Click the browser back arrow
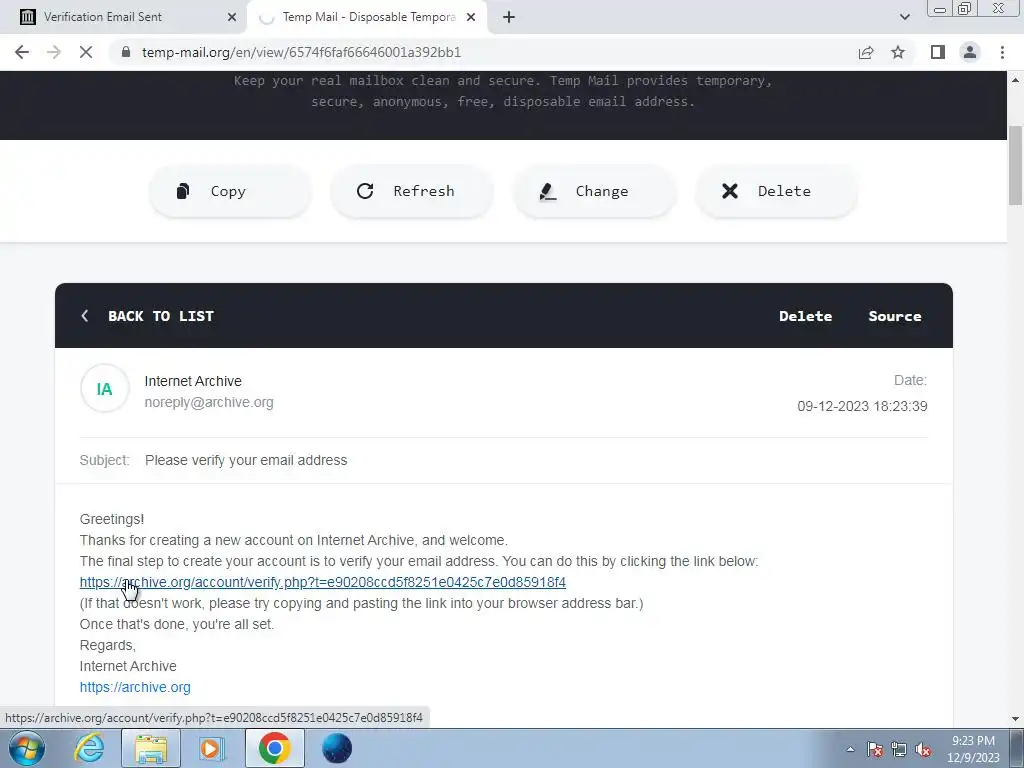The image size is (1024, 768). tap(22, 52)
